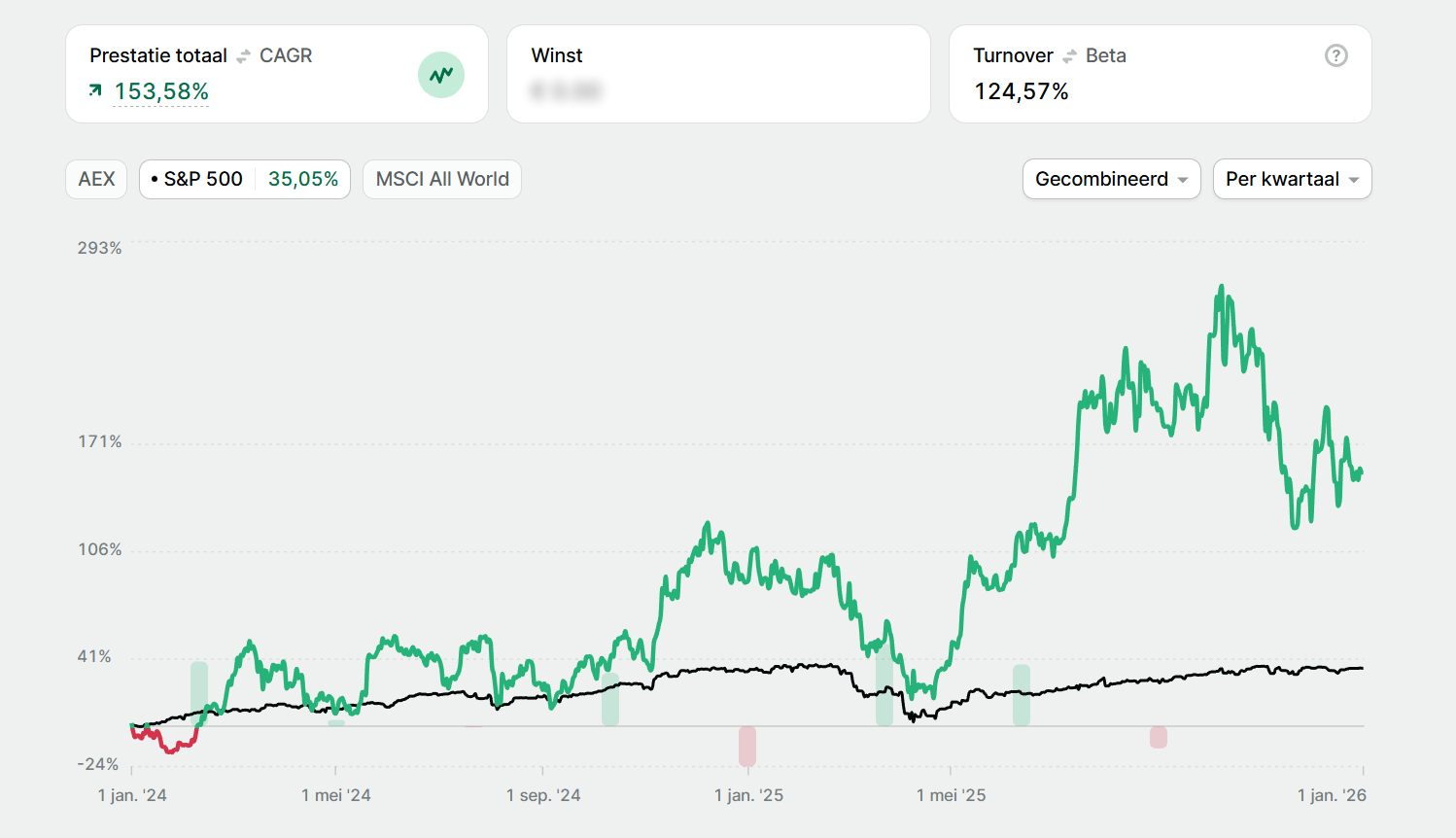The height and width of the screenshot is (838, 1456).
Task: Enable the MSCI All World benchmark
Action: point(442,179)
